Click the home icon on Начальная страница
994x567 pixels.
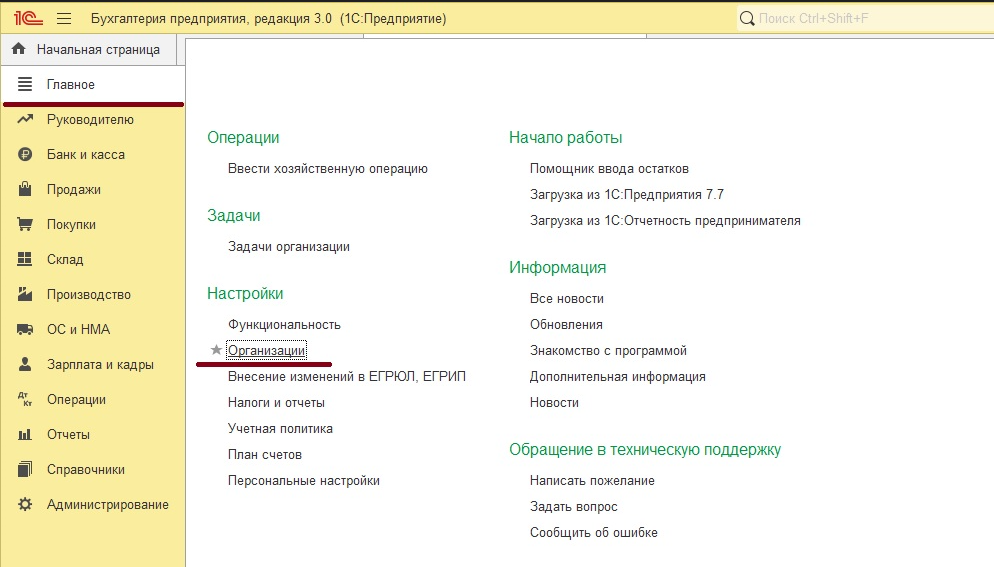click(19, 49)
